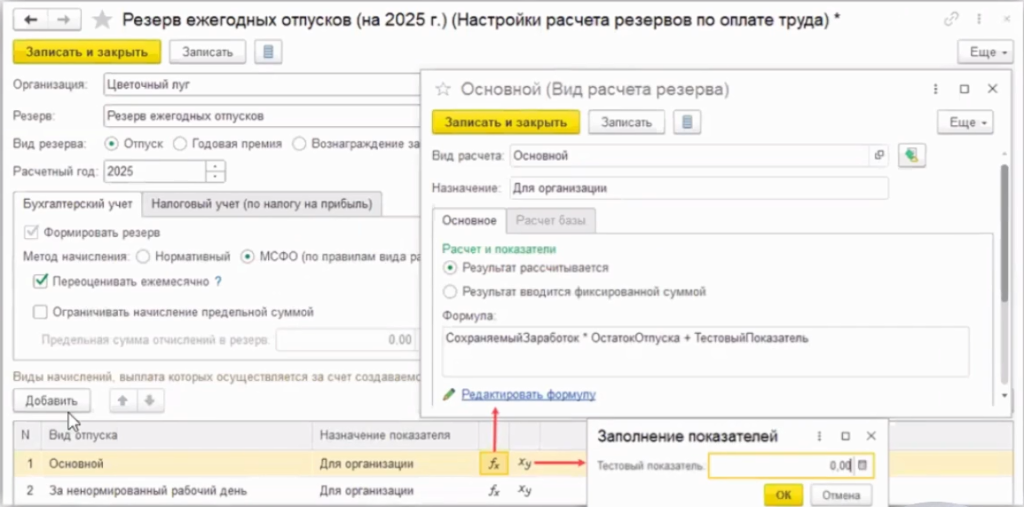Click Записать in Основной dialog

point(627,122)
